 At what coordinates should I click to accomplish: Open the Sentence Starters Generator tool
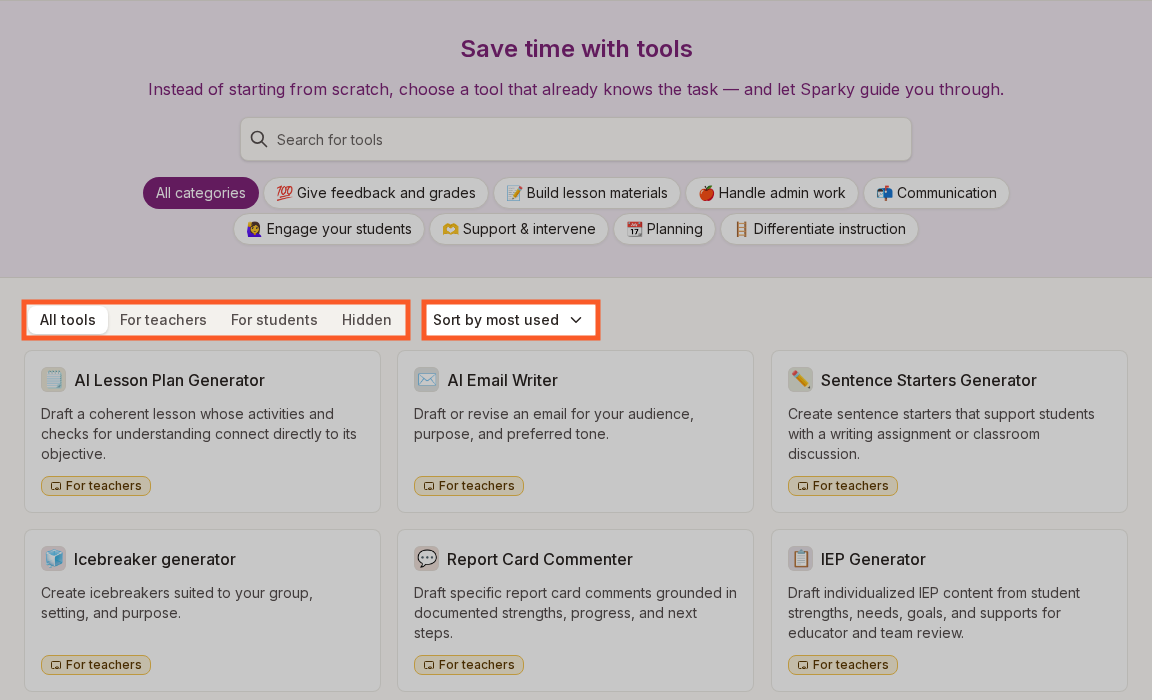pyautogui.click(x=949, y=431)
